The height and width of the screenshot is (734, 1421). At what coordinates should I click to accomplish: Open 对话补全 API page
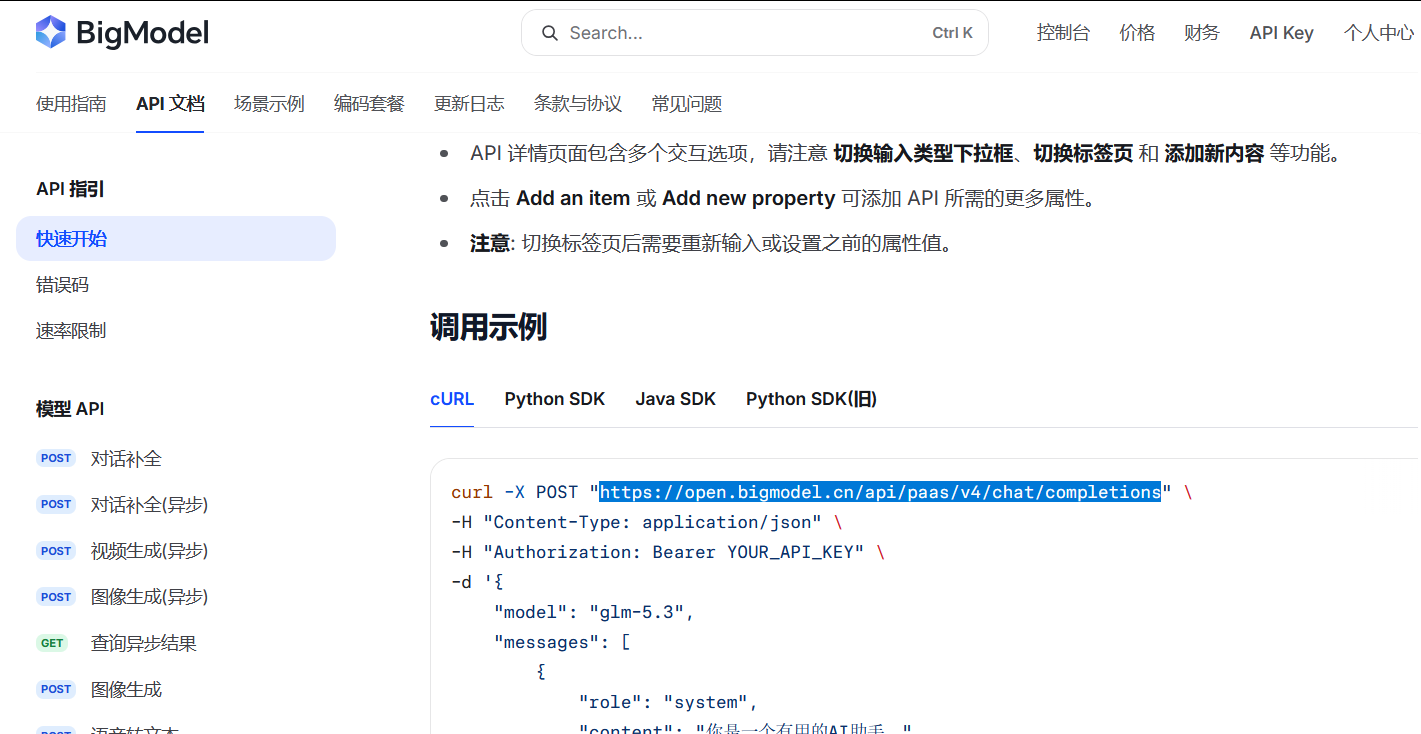pyautogui.click(x=126, y=458)
